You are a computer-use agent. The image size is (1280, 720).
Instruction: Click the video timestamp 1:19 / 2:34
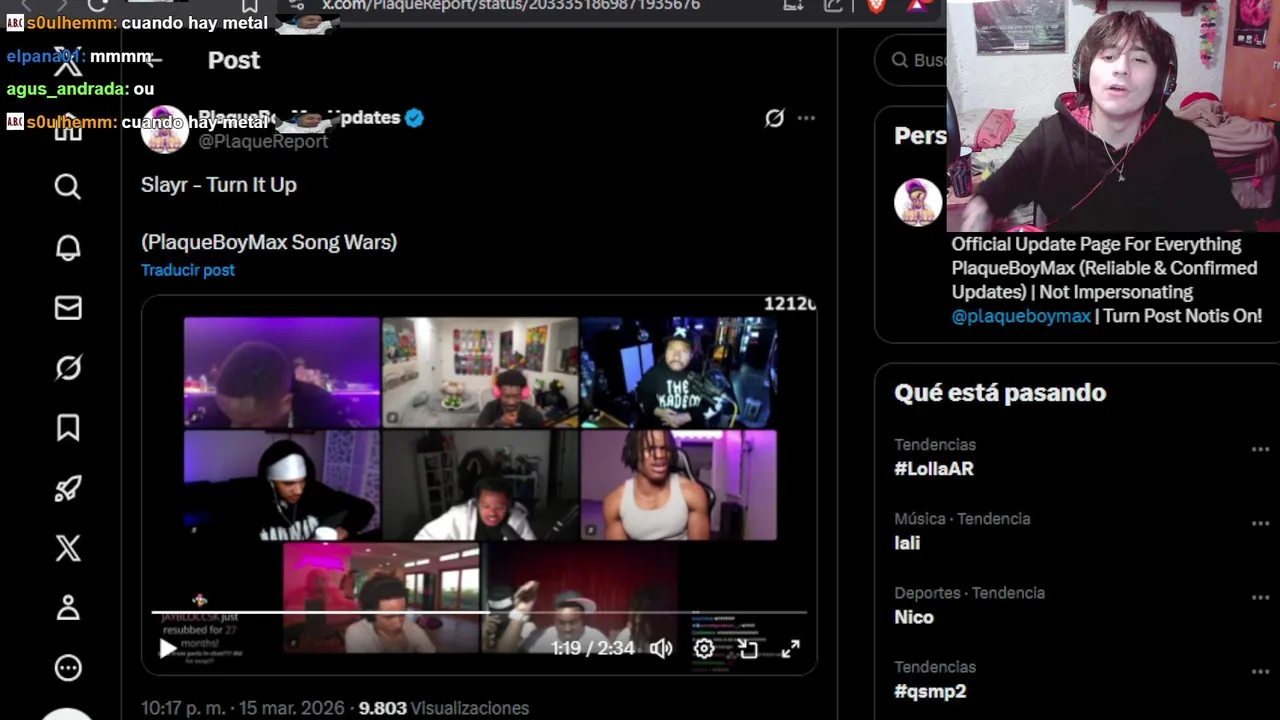[x=592, y=649]
